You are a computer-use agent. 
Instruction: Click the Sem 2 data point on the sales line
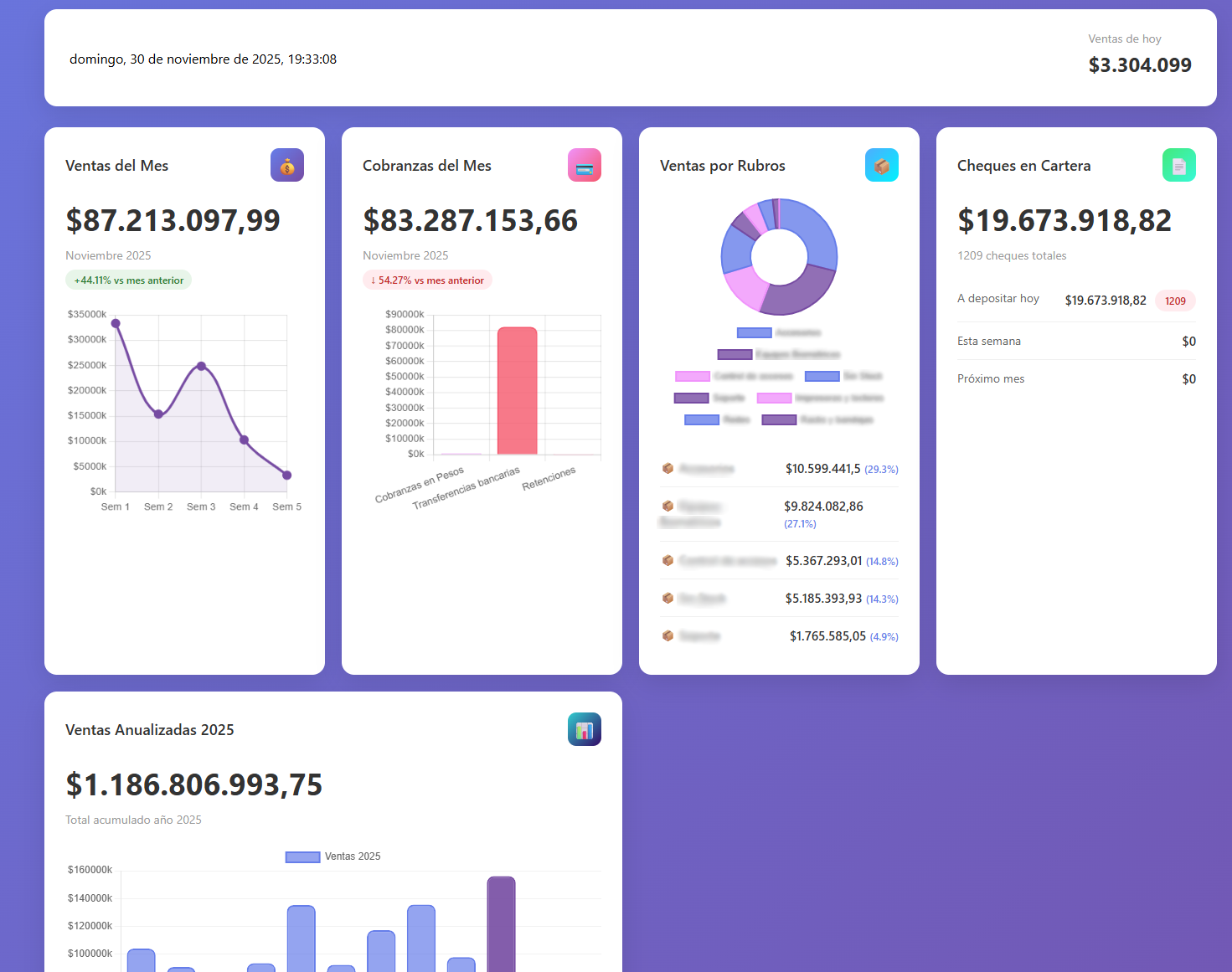tap(158, 414)
